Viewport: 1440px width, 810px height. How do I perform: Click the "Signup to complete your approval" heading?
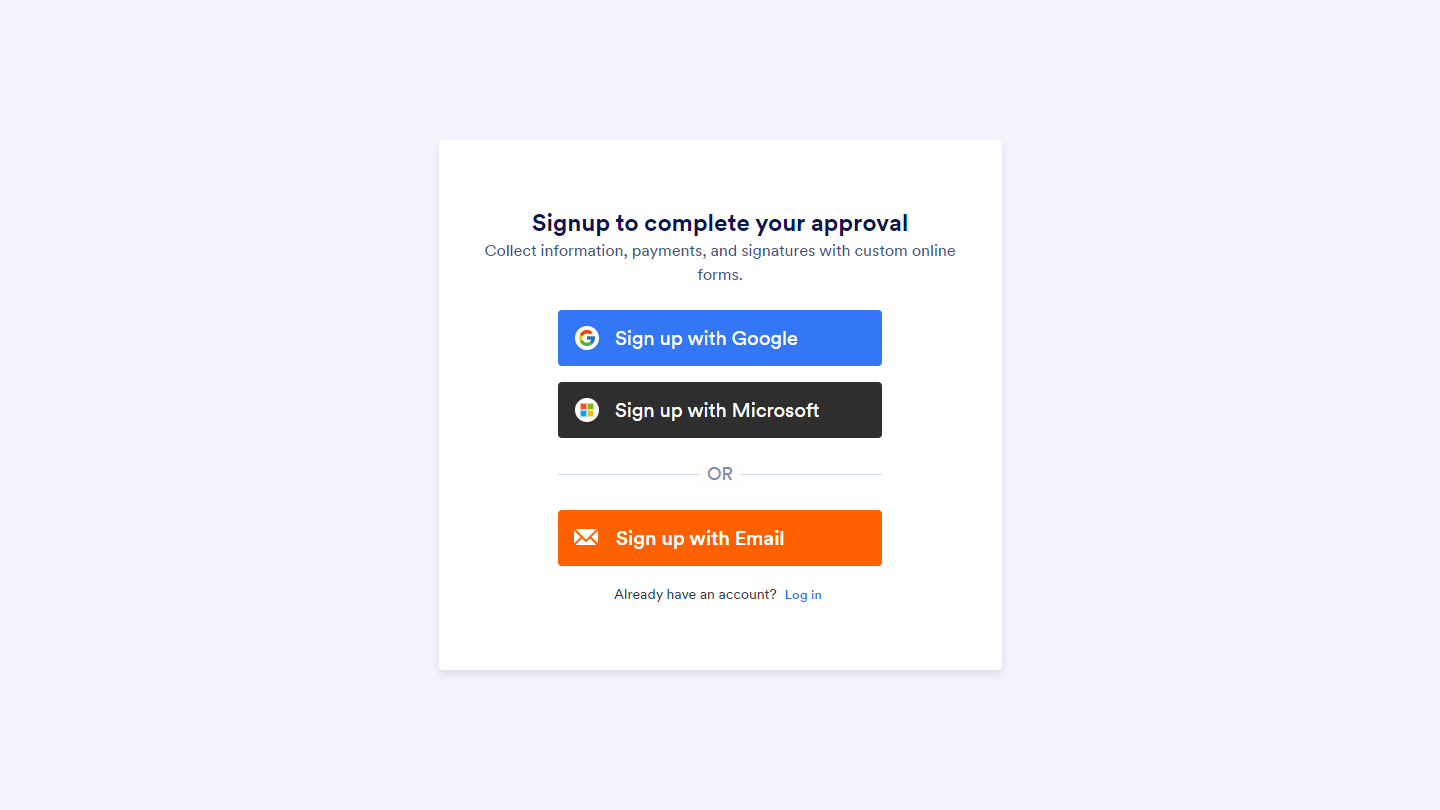720,223
